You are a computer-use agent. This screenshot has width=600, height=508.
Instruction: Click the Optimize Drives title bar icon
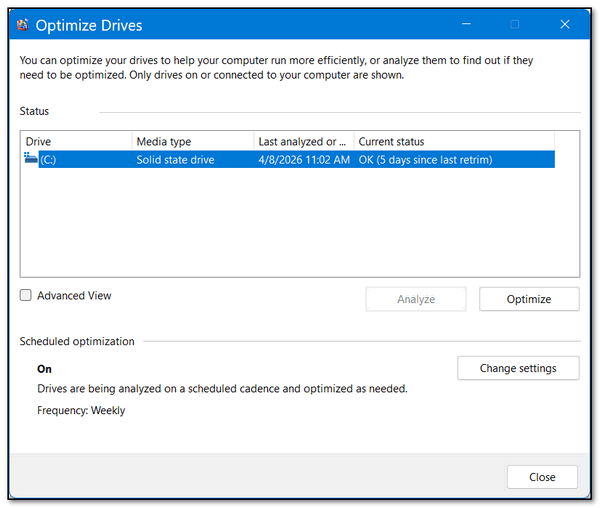tap(22, 24)
